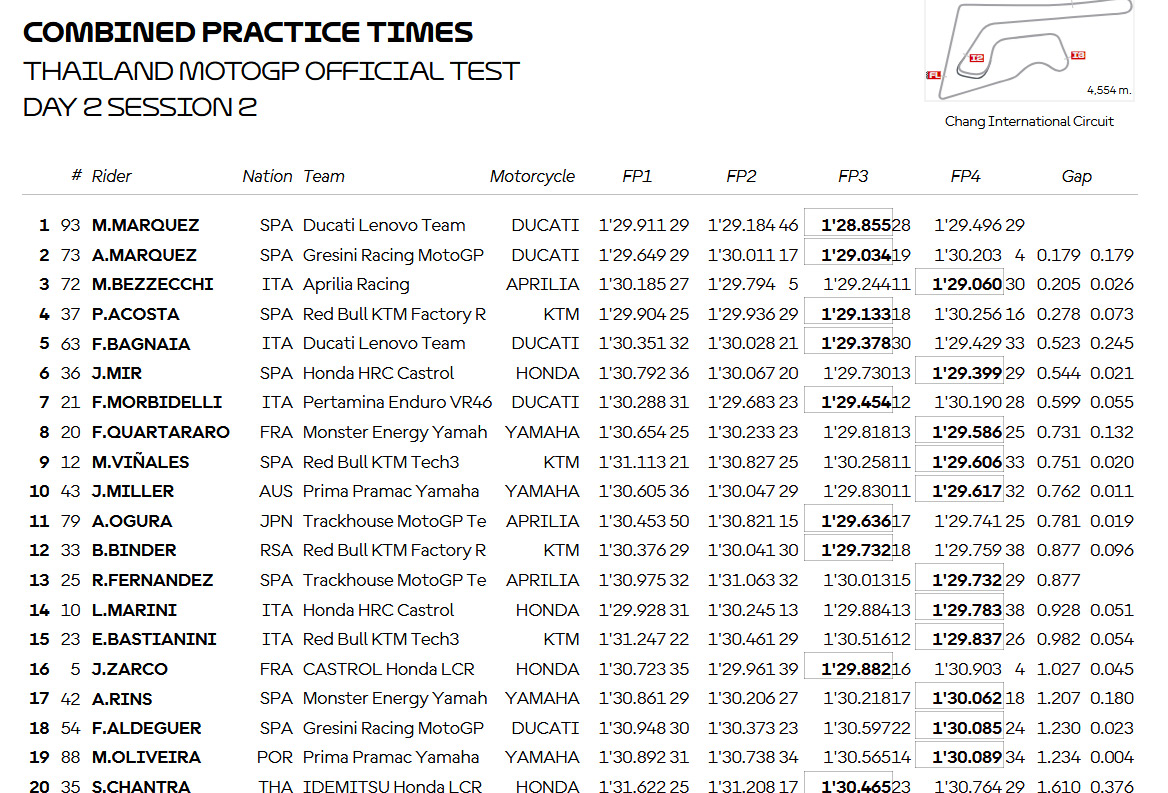
Task: Select M.MARQUEZ rider name
Action: [x=145, y=225]
